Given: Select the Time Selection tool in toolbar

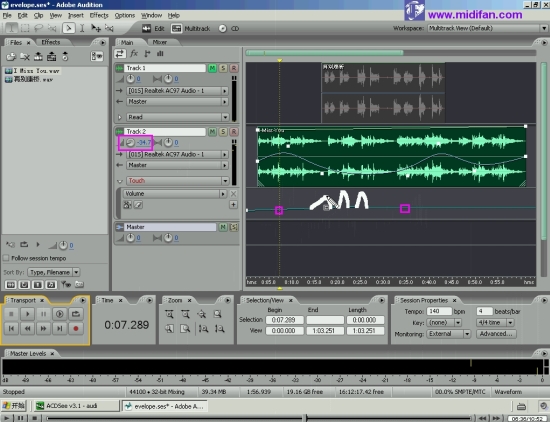Looking at the screenshot, I should click(x=82, y=28).
